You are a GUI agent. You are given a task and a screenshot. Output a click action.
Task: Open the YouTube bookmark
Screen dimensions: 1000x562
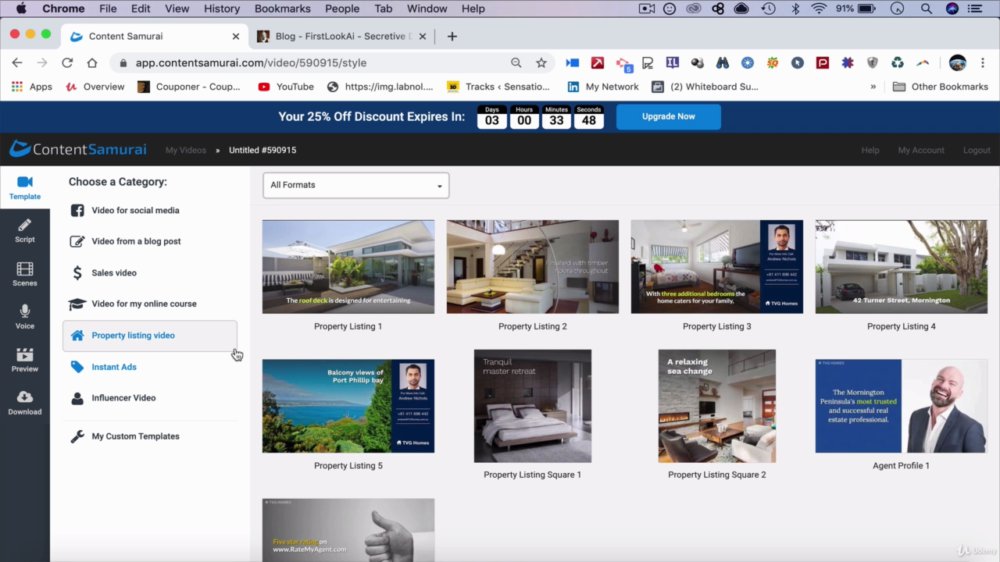click(x=286, y=87)
